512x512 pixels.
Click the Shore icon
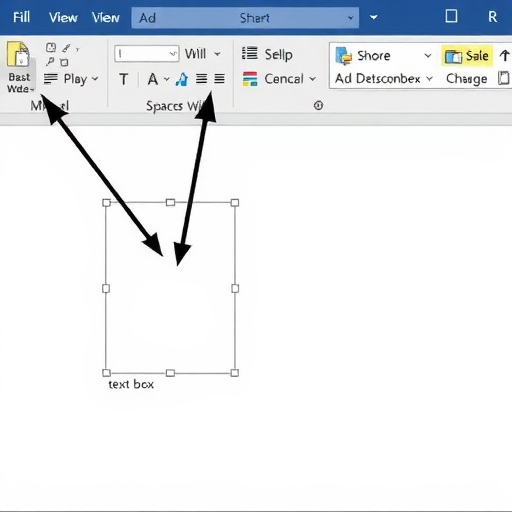tap(344, 56)
